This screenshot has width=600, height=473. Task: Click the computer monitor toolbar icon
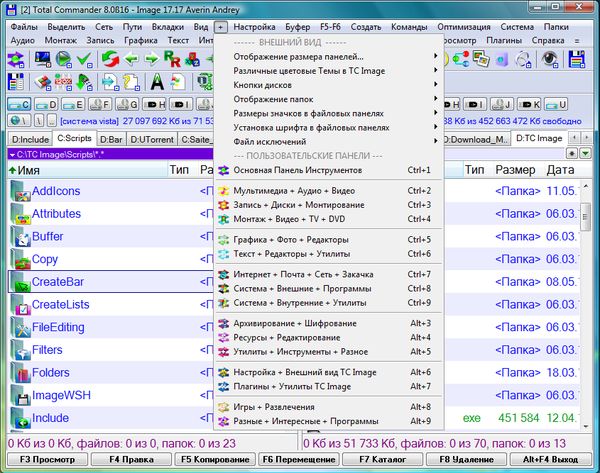point(42,59)
